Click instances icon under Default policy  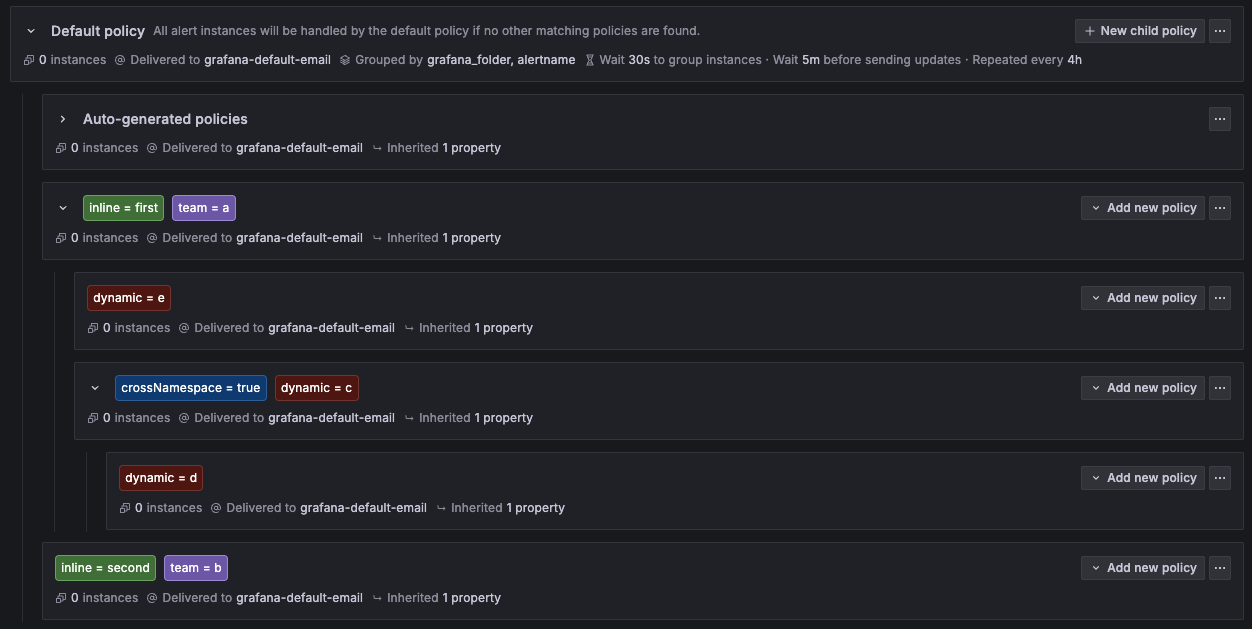(29, 60)
